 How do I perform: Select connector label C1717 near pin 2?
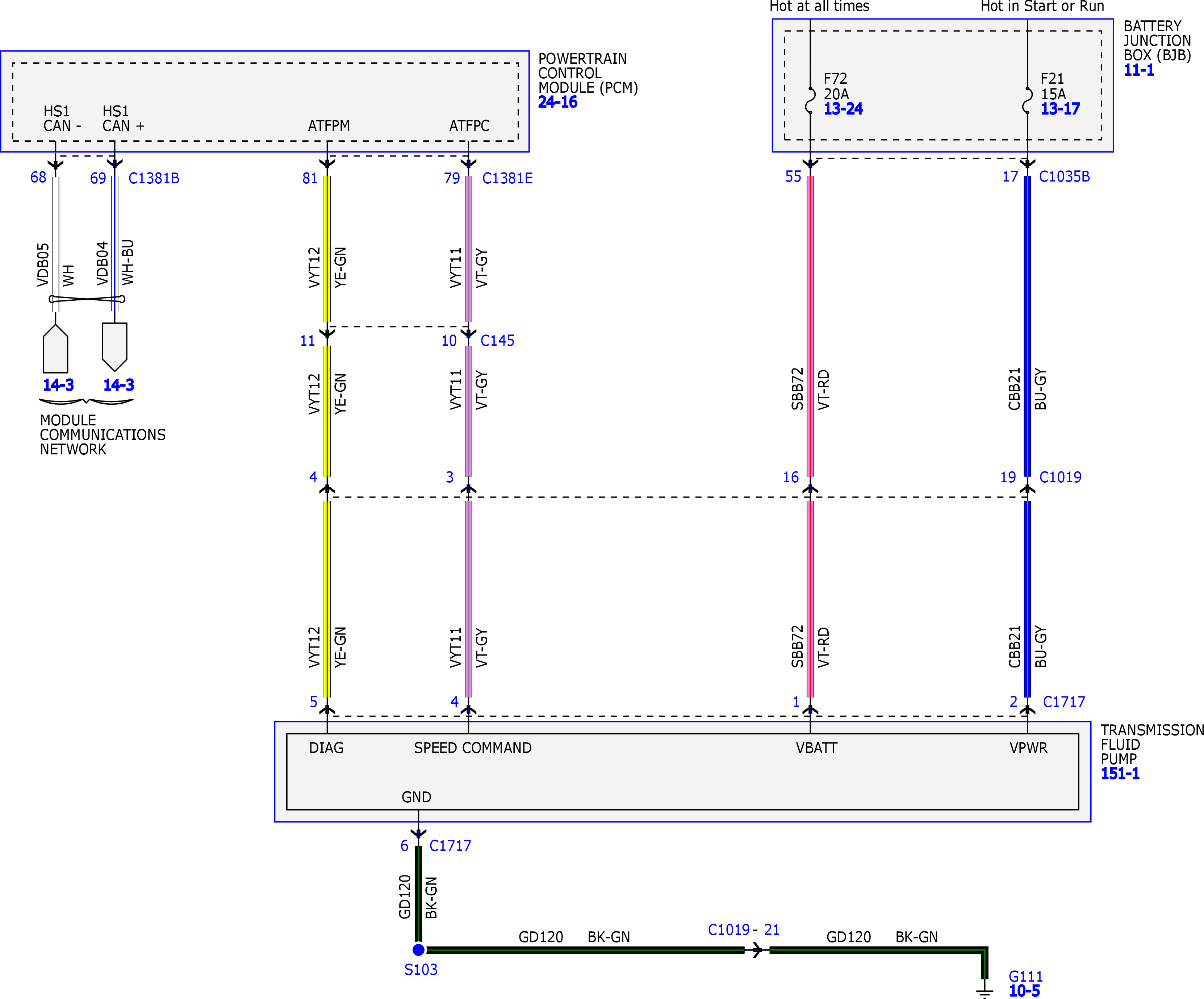(1063, 702)
